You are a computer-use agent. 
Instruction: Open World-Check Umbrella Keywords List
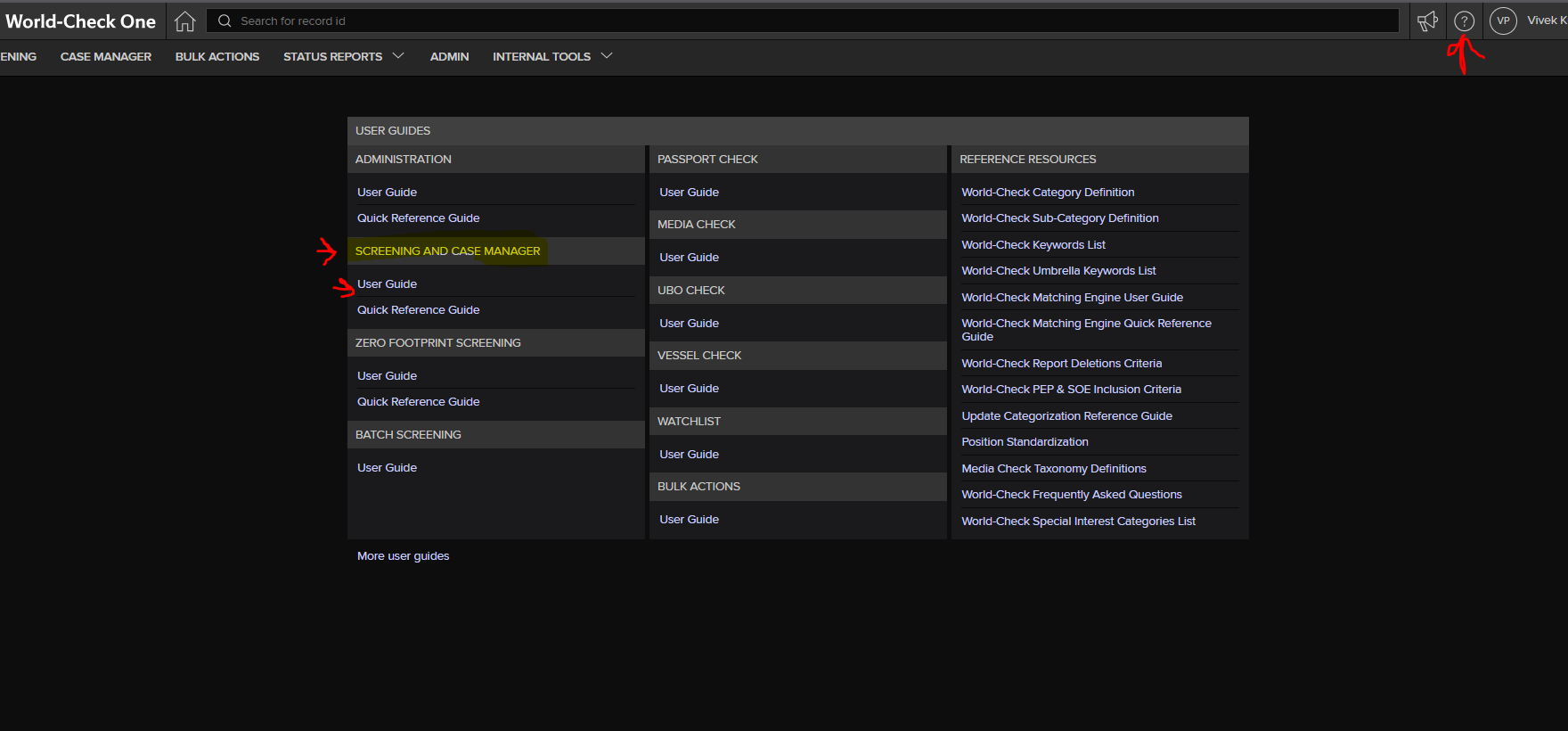pos(1058,271)
